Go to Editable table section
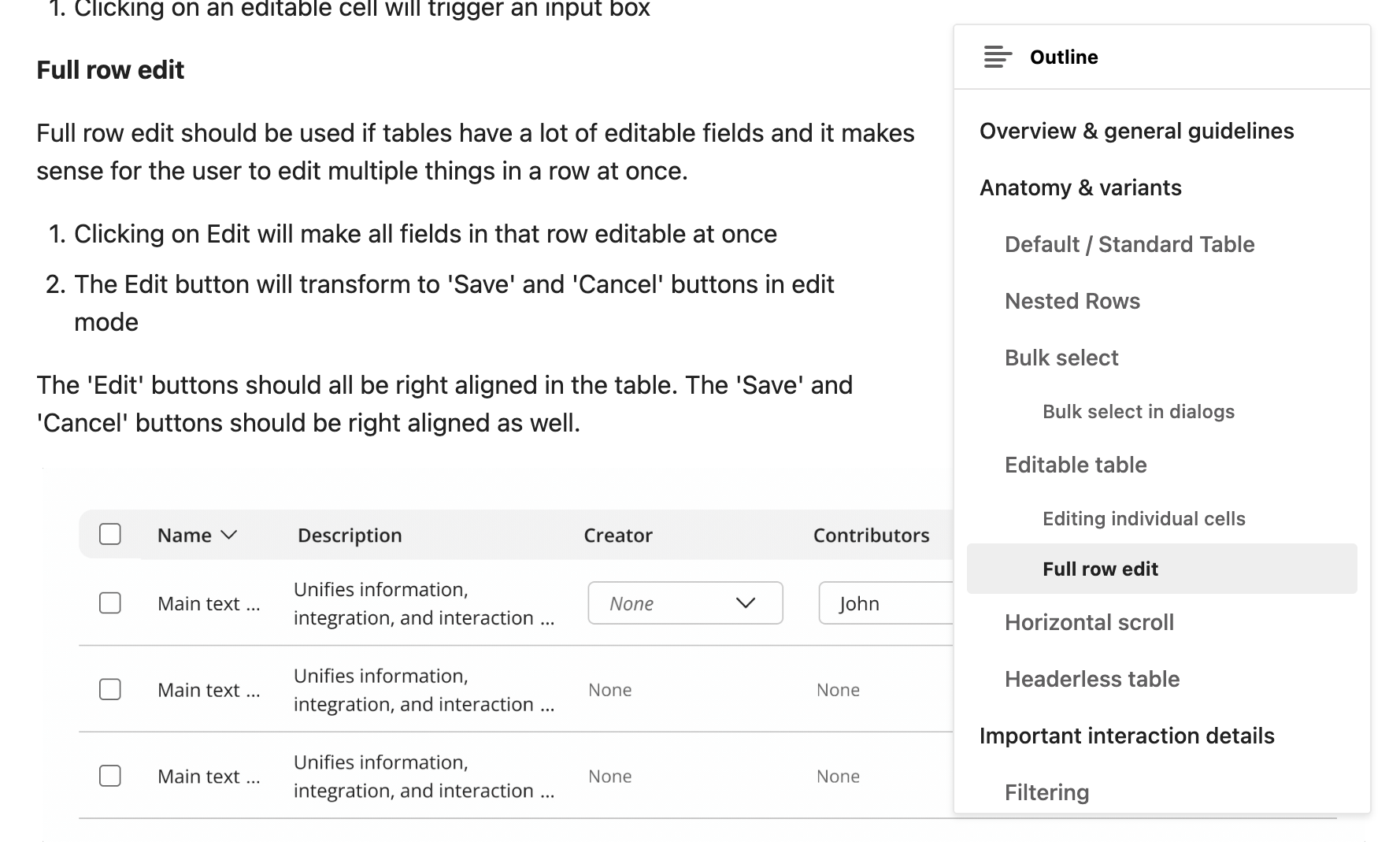This screenshot has height=849, width=1400. [1076, 465]
